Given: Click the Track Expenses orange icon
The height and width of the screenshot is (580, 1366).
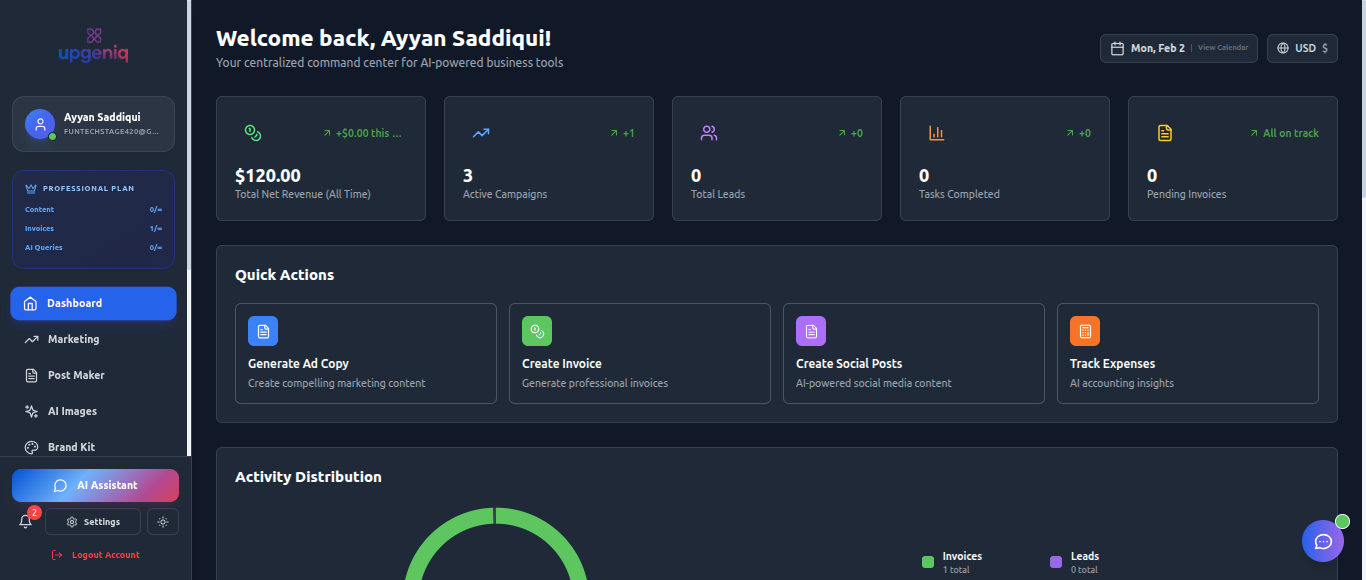Looking at the screenshot, I should tap(1084, 330).
